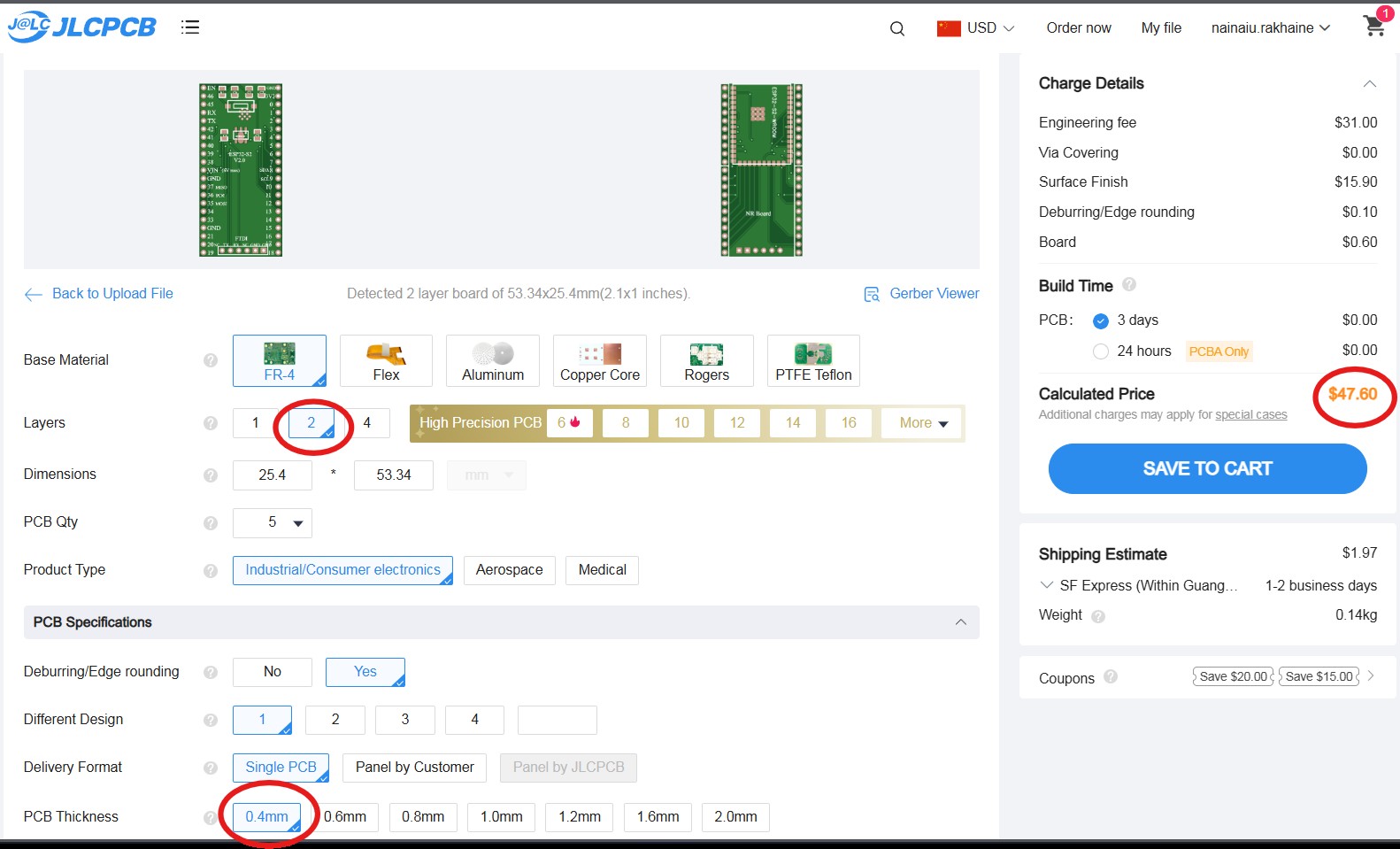
Task: Open the mm units dropdown
Action: pyautogui.click(x=487, y=475)
